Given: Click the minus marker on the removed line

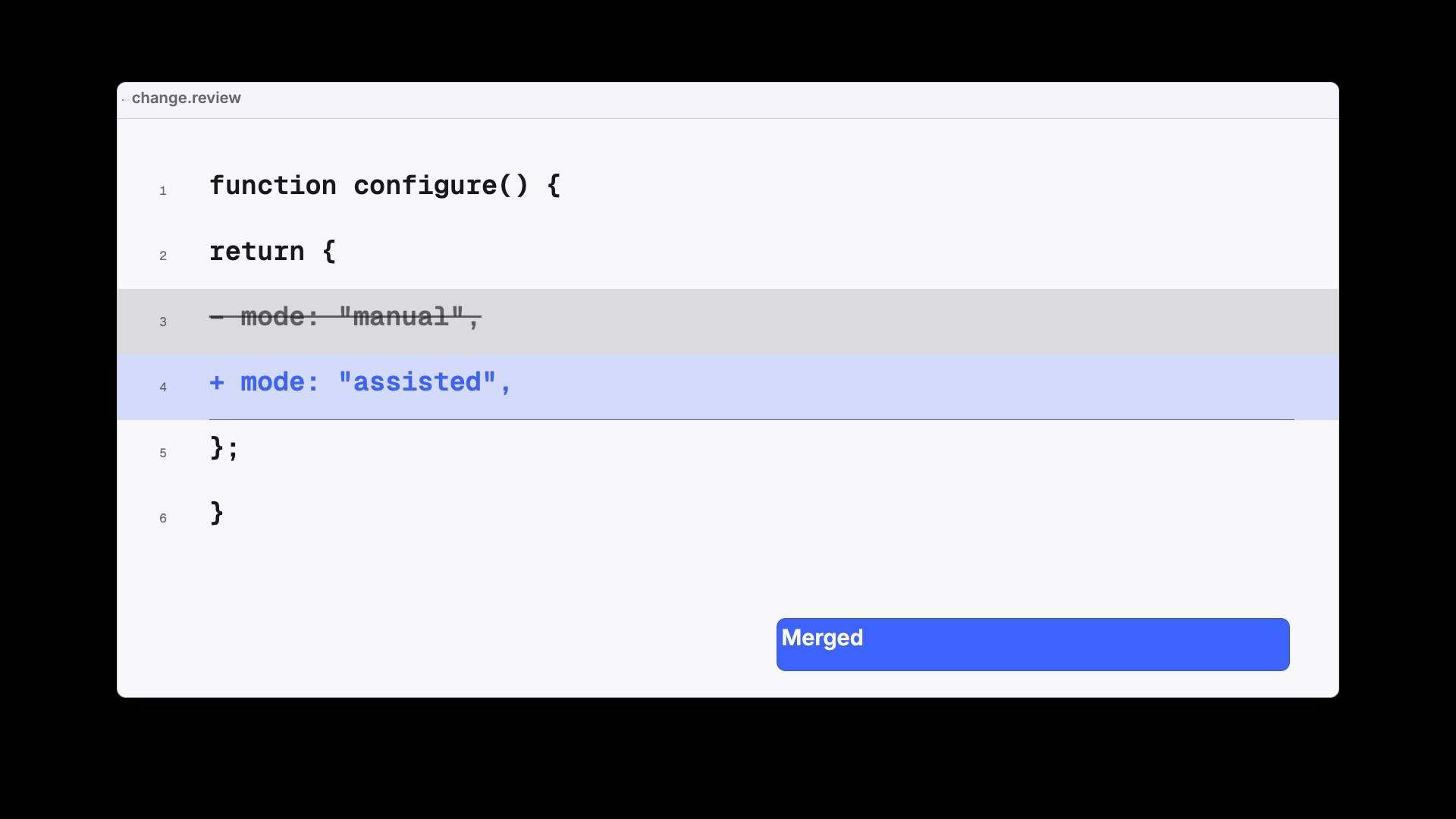Looking at the screenshot, I should click(217, 317).
